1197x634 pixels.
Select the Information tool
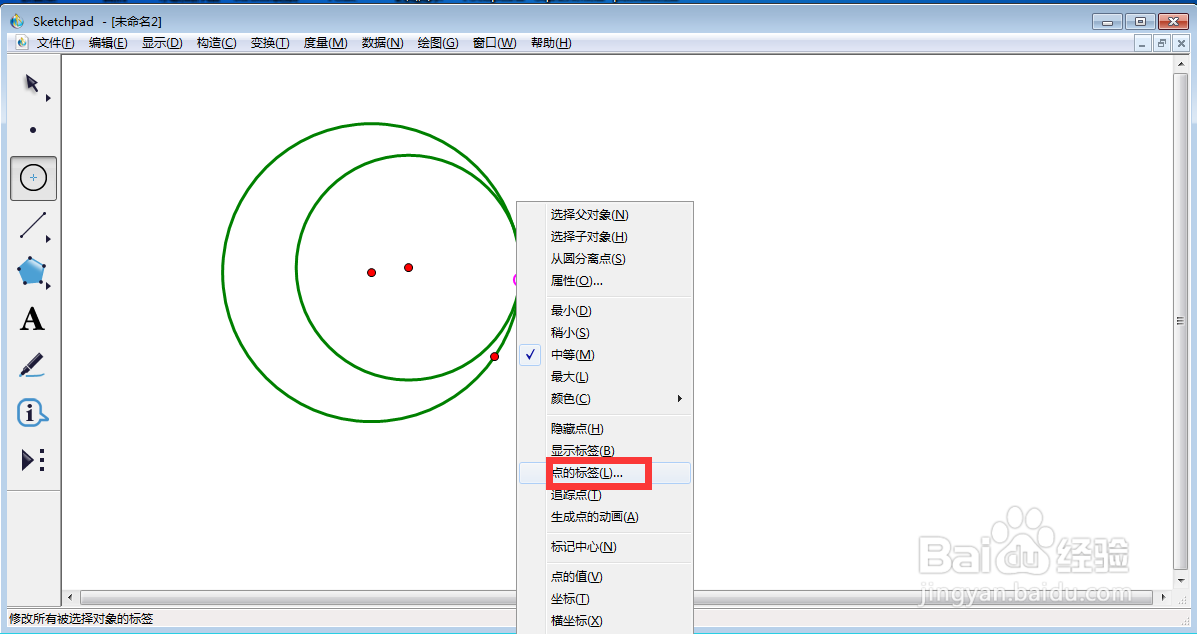tap(32, 414)
